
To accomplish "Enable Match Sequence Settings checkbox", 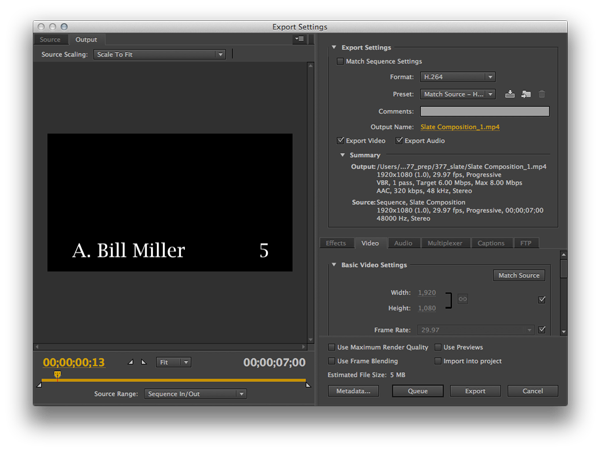I will point(340,61).
